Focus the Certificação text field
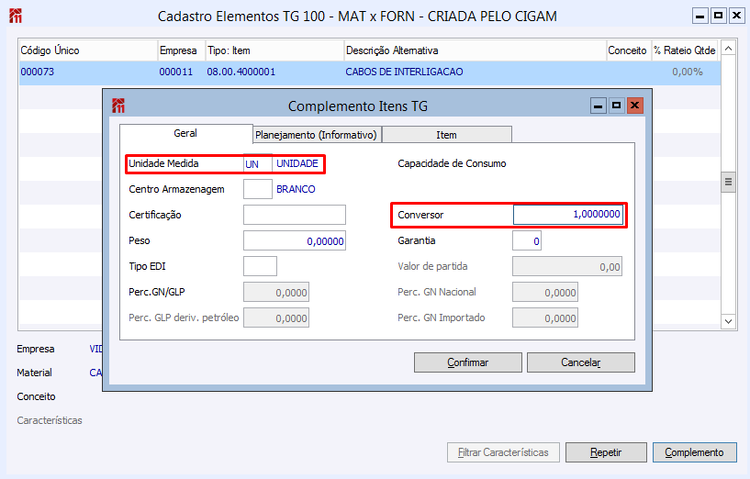The image size is (750, 479). 294,215
